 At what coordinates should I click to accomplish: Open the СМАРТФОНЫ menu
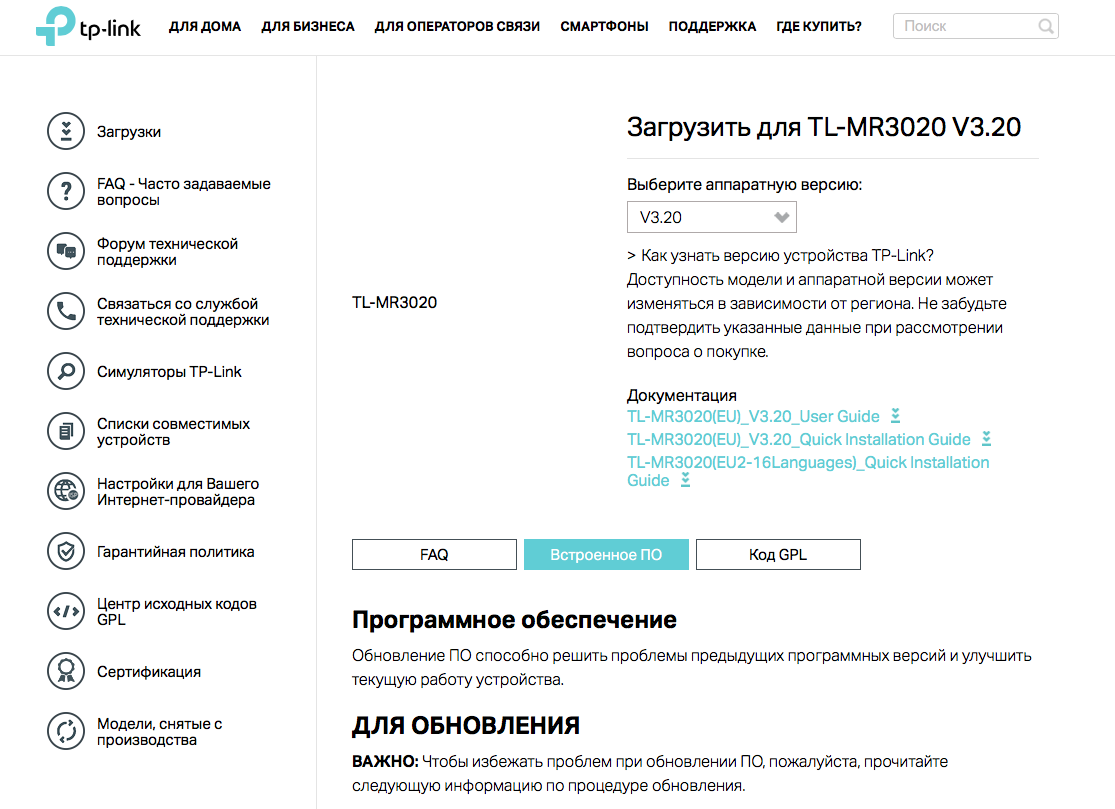604,26
